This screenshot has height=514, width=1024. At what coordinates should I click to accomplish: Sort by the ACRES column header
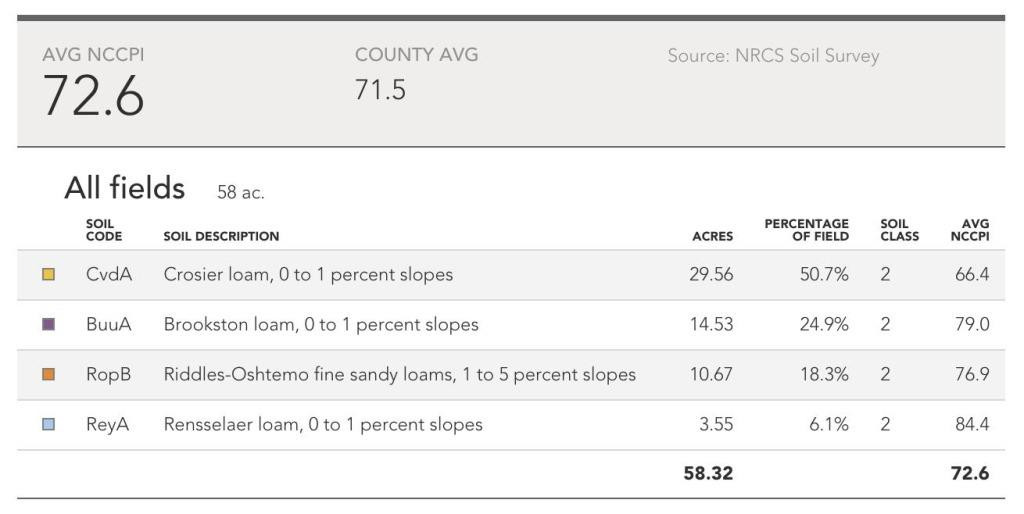712,237
